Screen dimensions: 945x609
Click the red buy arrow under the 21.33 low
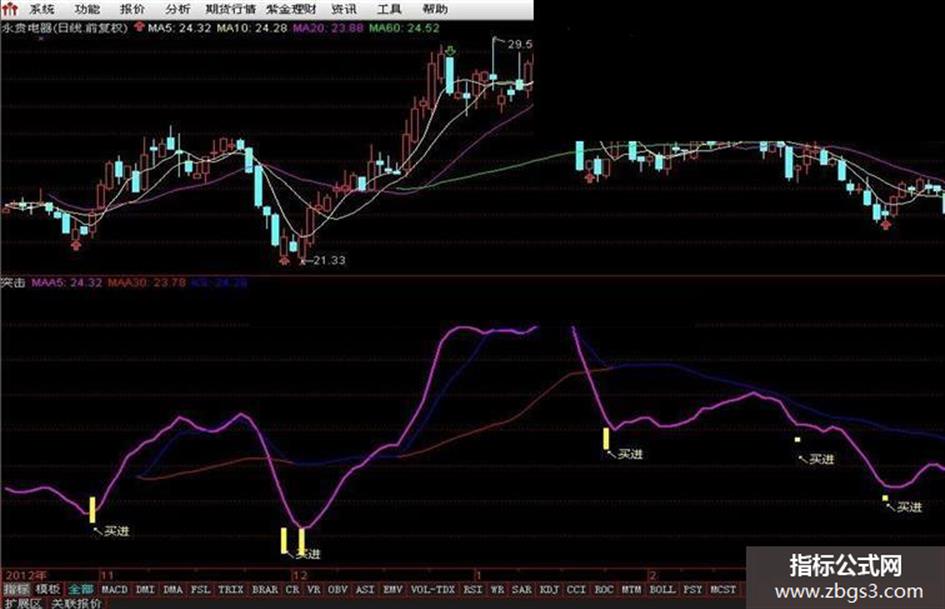284,260
